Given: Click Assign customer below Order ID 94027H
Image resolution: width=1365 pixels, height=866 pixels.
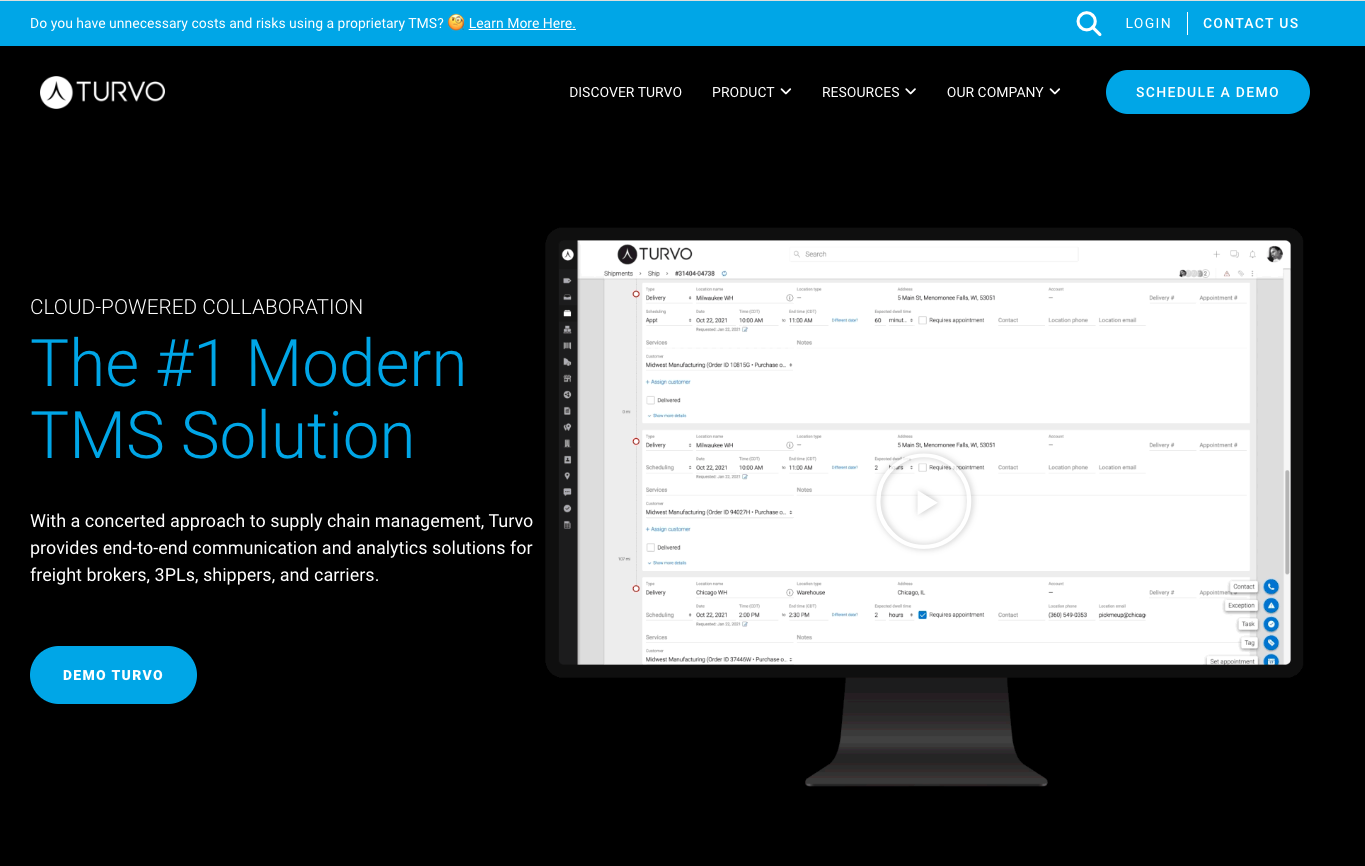Looking at the screenshot, I should coord(668,529).
